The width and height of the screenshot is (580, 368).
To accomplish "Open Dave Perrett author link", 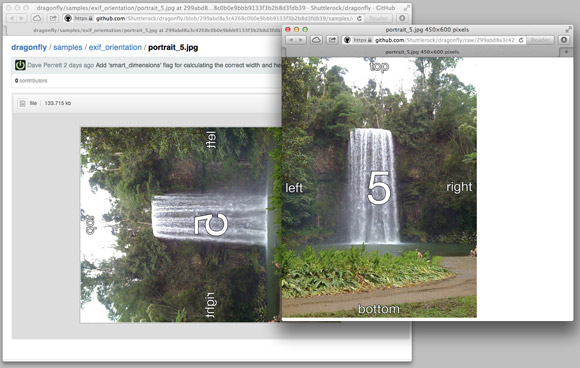I will click(x=44, y=65).
